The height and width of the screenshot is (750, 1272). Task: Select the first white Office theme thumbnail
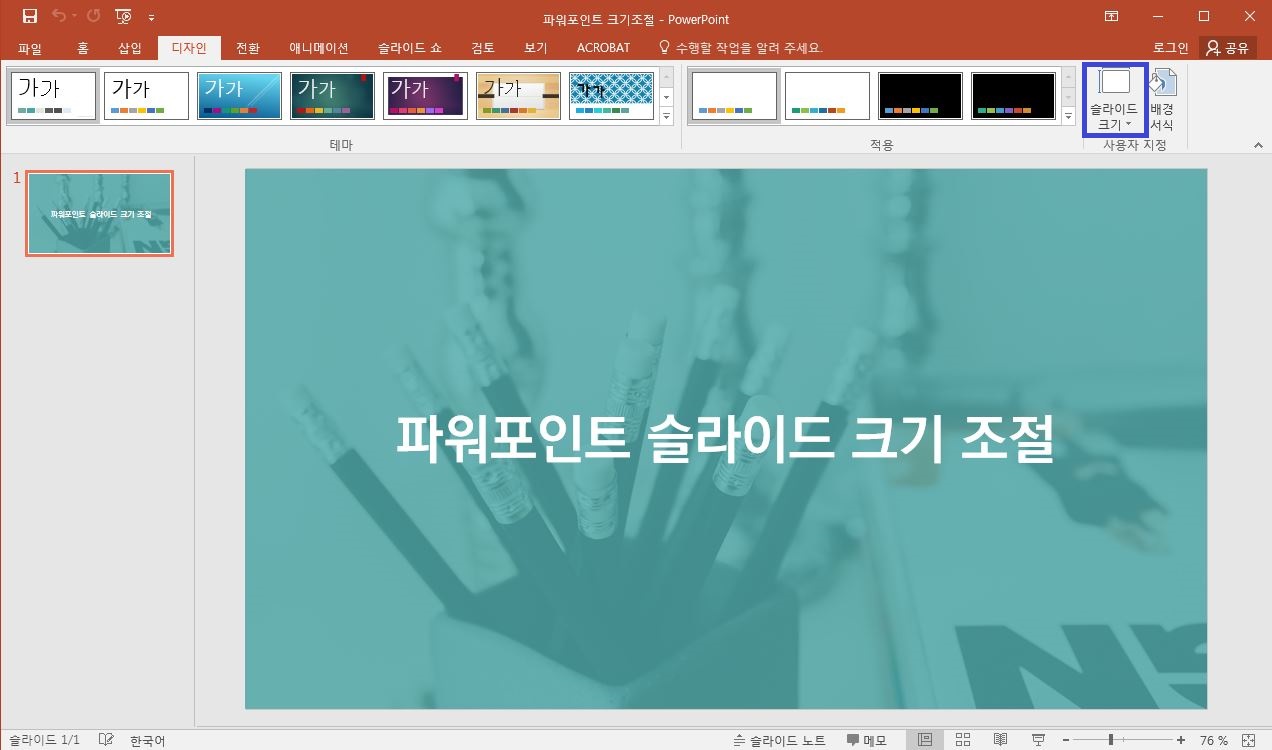54,96
